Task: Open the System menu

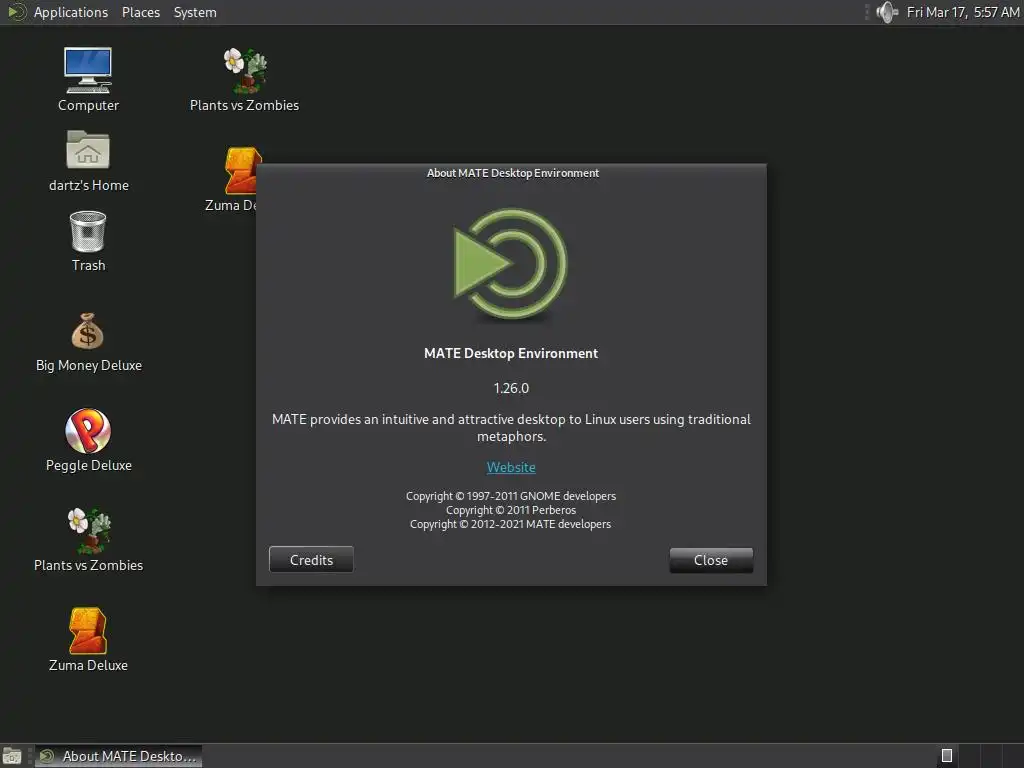Action: 195,12
